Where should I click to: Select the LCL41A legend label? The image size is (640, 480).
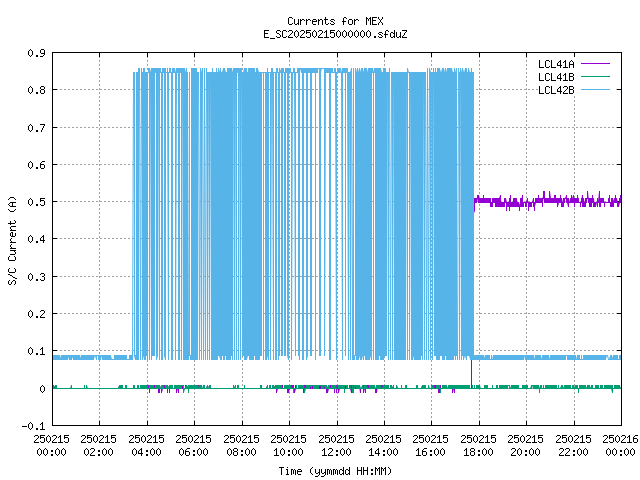click(556, 64)
